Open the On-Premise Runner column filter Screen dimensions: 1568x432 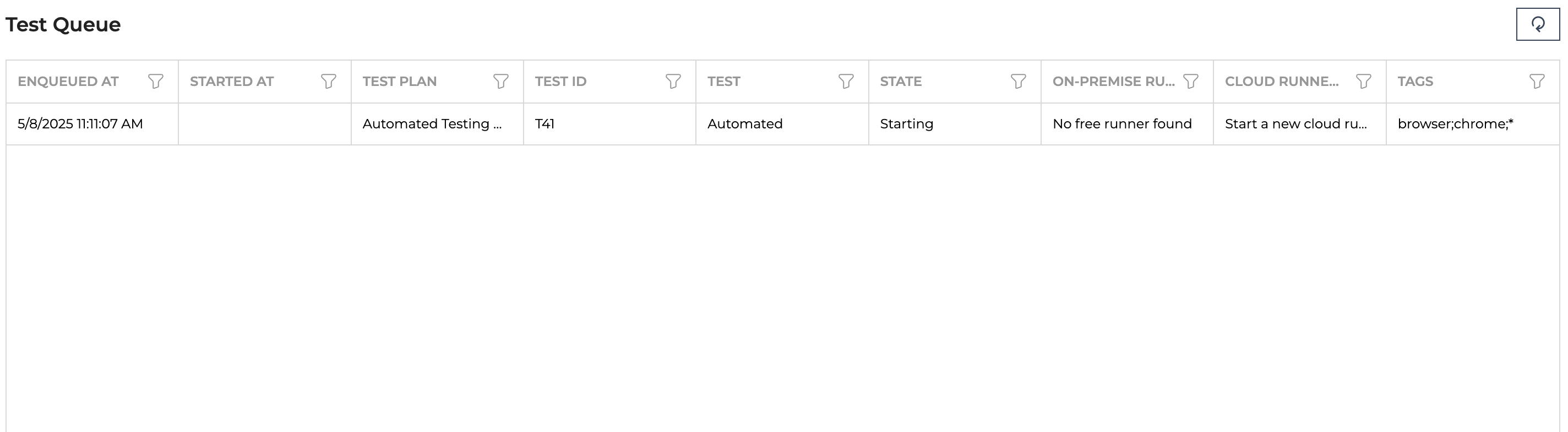click(1191, 81)
